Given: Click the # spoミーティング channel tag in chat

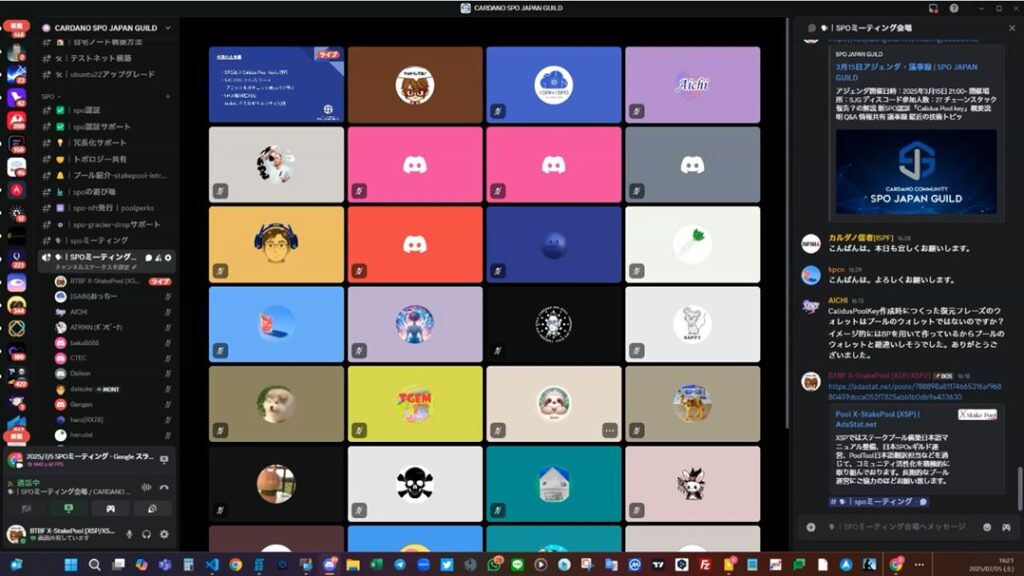Looking at the screenshot, I should pos(878,502).
